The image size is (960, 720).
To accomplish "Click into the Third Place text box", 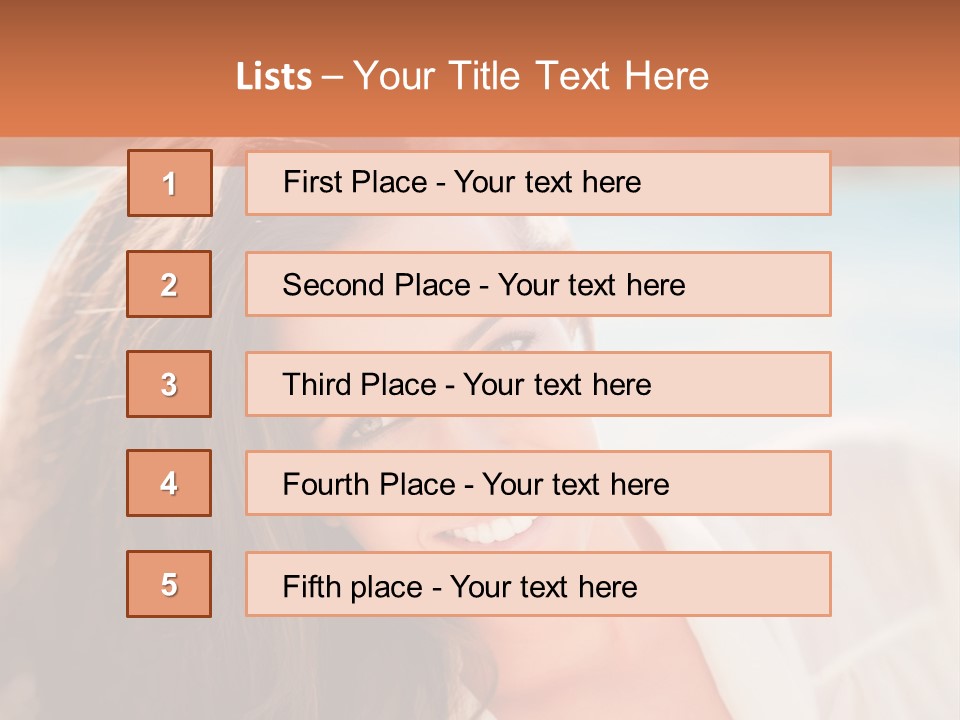I will pos(538,384).
